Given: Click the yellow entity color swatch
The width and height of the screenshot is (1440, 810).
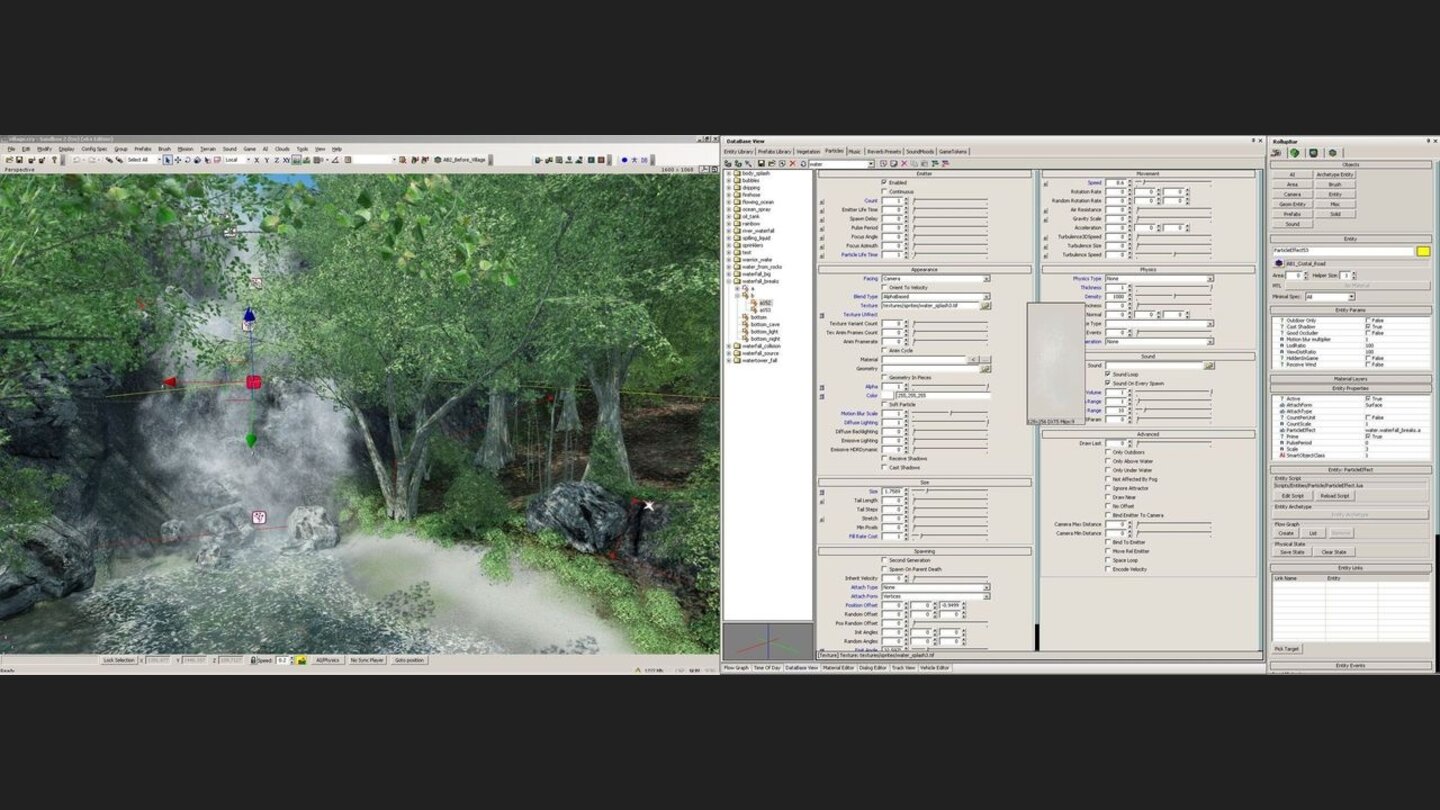Looking at the screenshot, I should (x=1423, y=251).
